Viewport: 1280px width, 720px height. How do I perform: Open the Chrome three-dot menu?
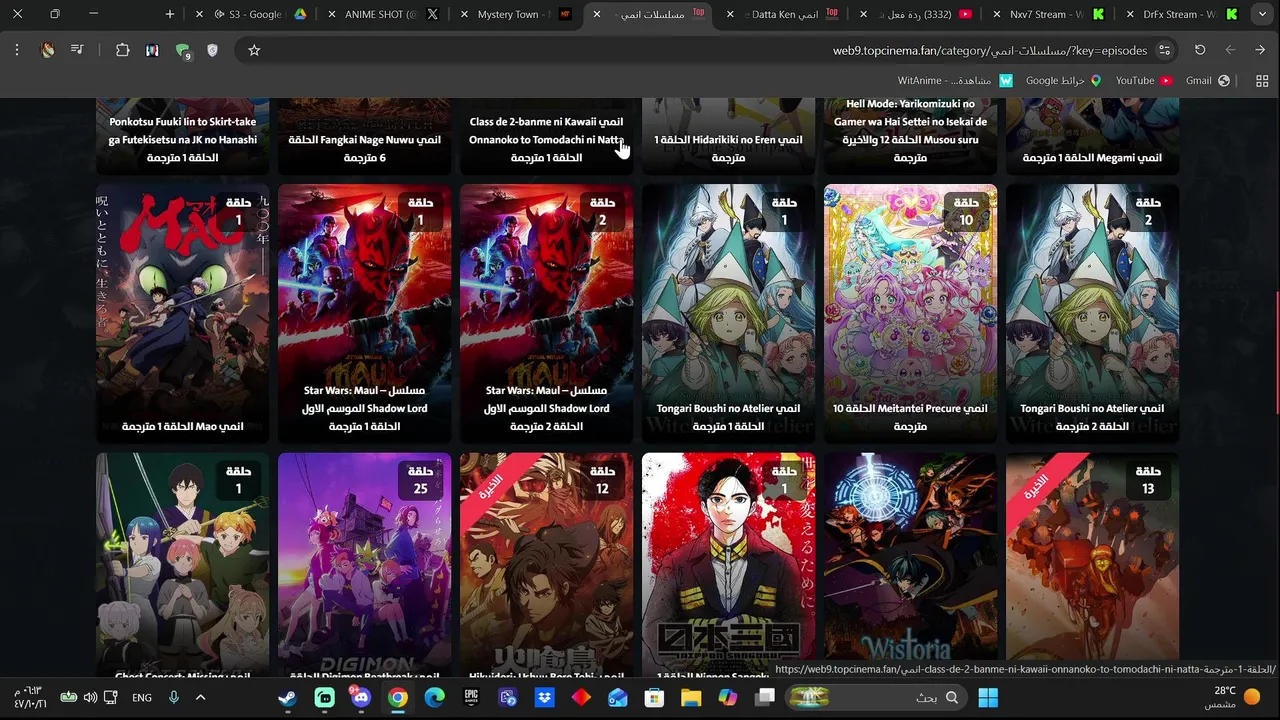click(17, 50)
